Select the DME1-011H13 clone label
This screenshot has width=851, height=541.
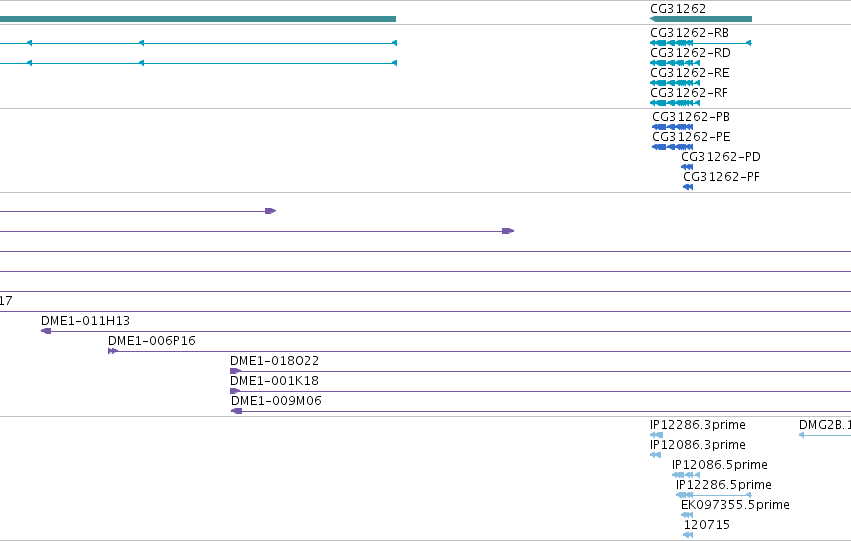(x=85, y=321)
